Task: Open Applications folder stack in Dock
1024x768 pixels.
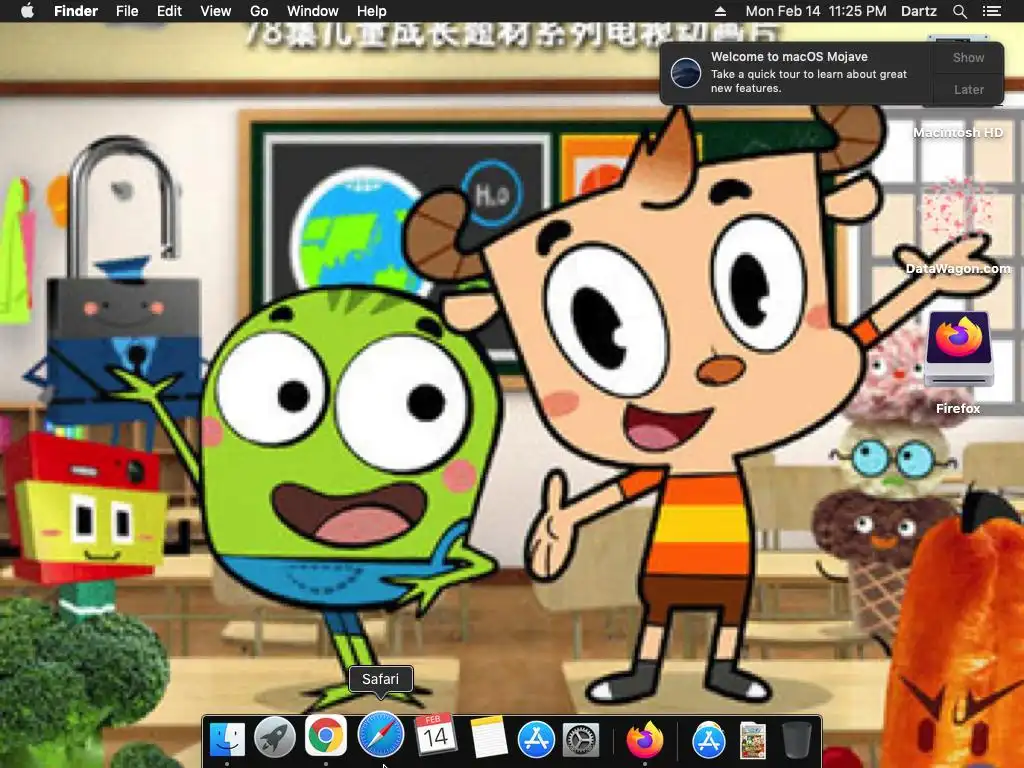Action: click(709, 740)
